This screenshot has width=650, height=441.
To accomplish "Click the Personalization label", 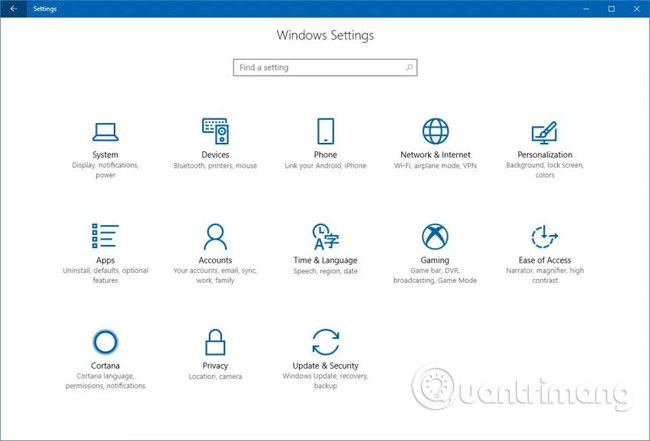I will point(545,155).
